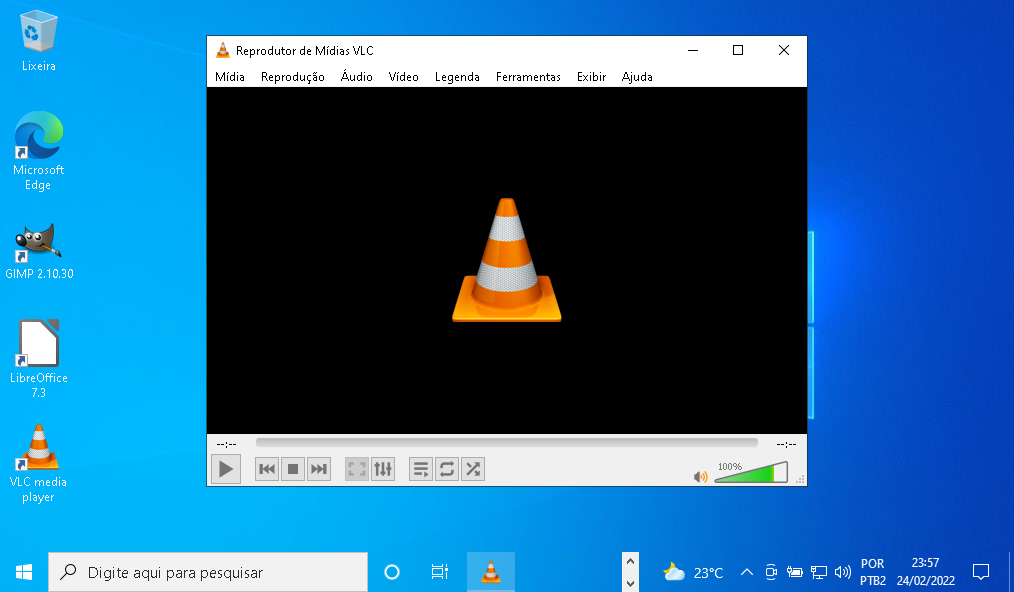Open Task View on taskbar
The image size is (1014, 592).
[440, 572]
